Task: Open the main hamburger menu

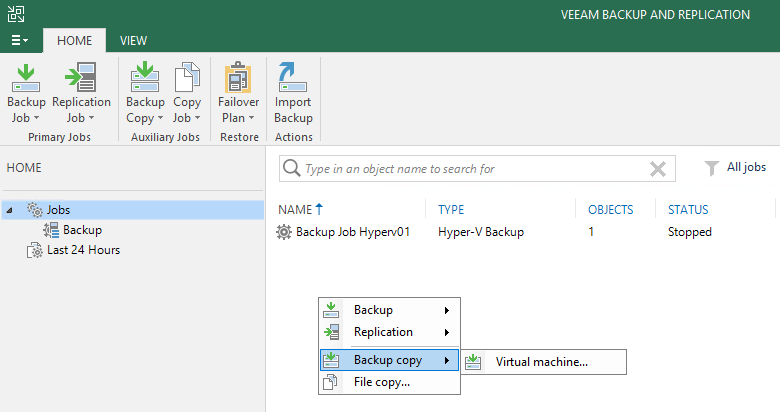Action: click(x=19, y=40)
